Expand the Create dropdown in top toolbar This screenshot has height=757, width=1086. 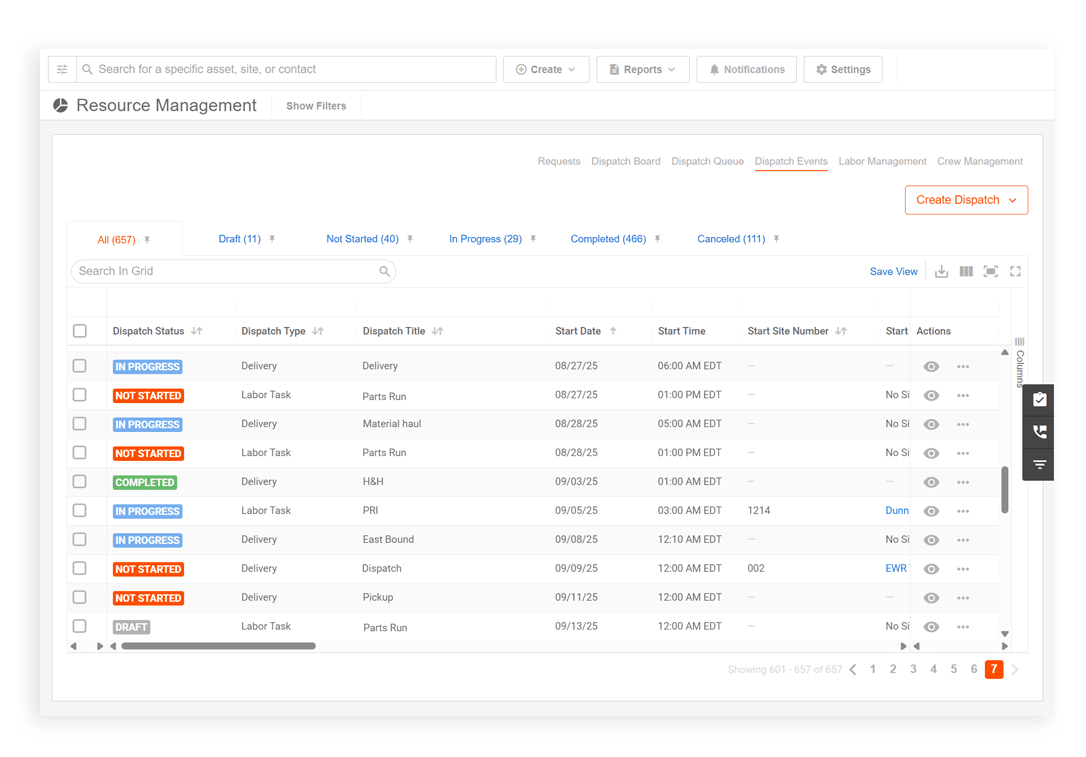[546, 69]
